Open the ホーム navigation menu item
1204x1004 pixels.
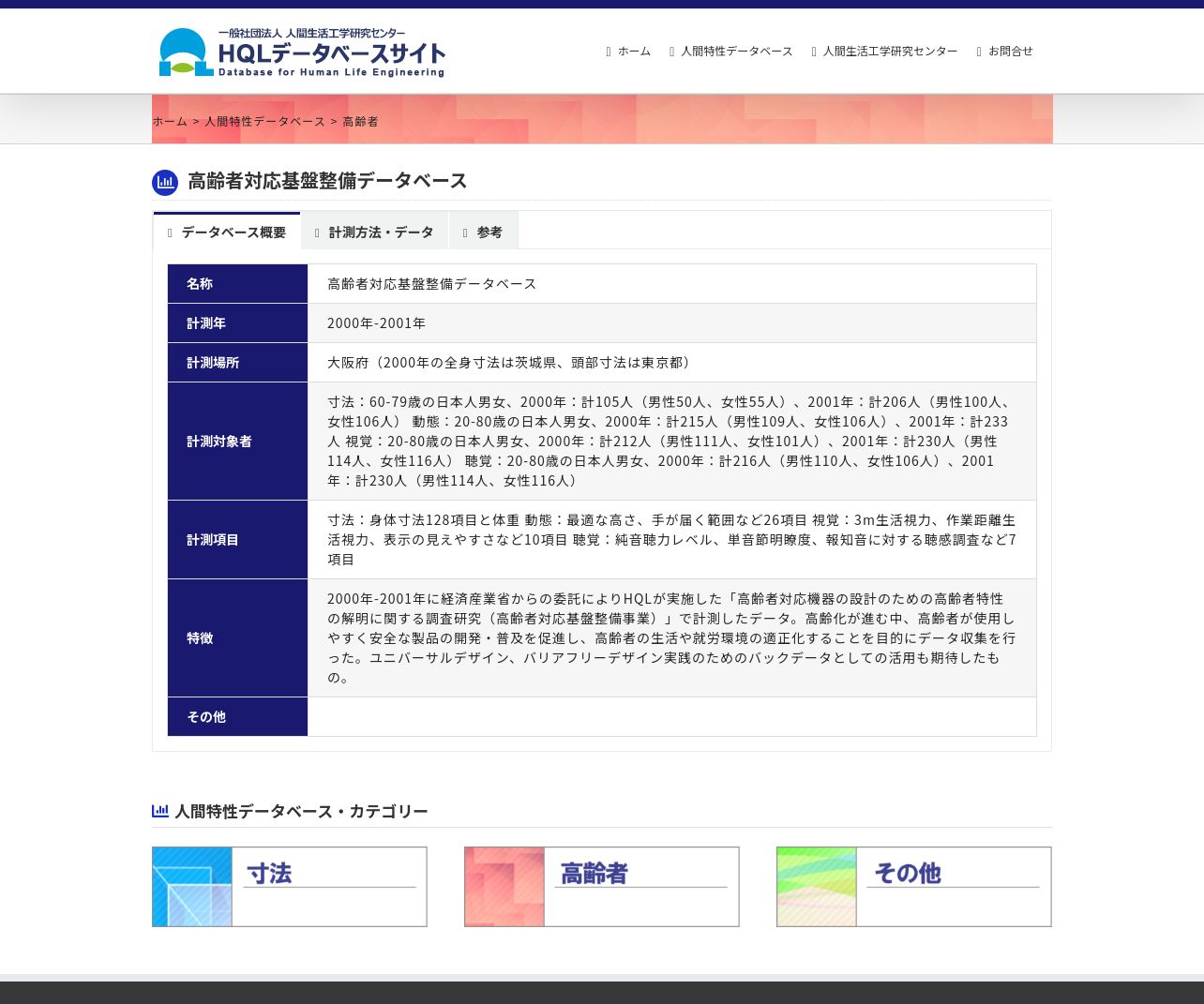[628, 52]
